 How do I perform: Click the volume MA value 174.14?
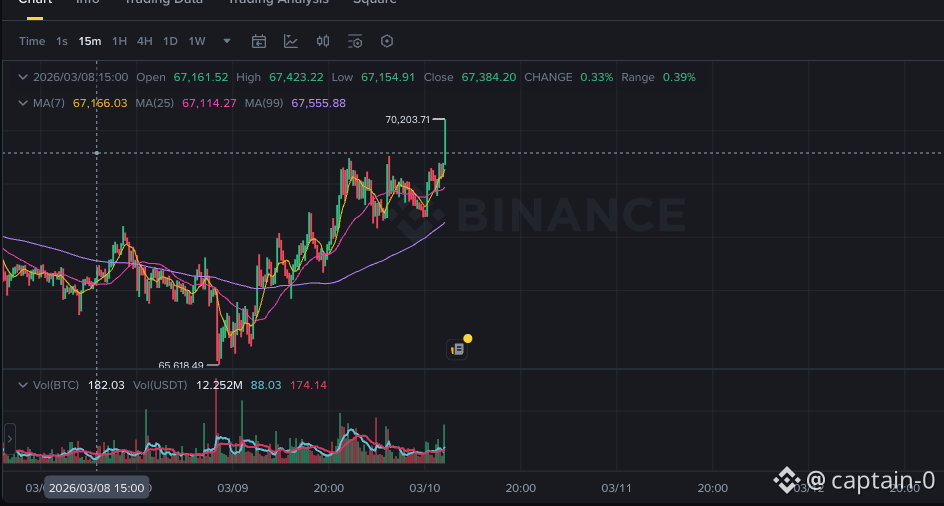click(x=308, y=385)
